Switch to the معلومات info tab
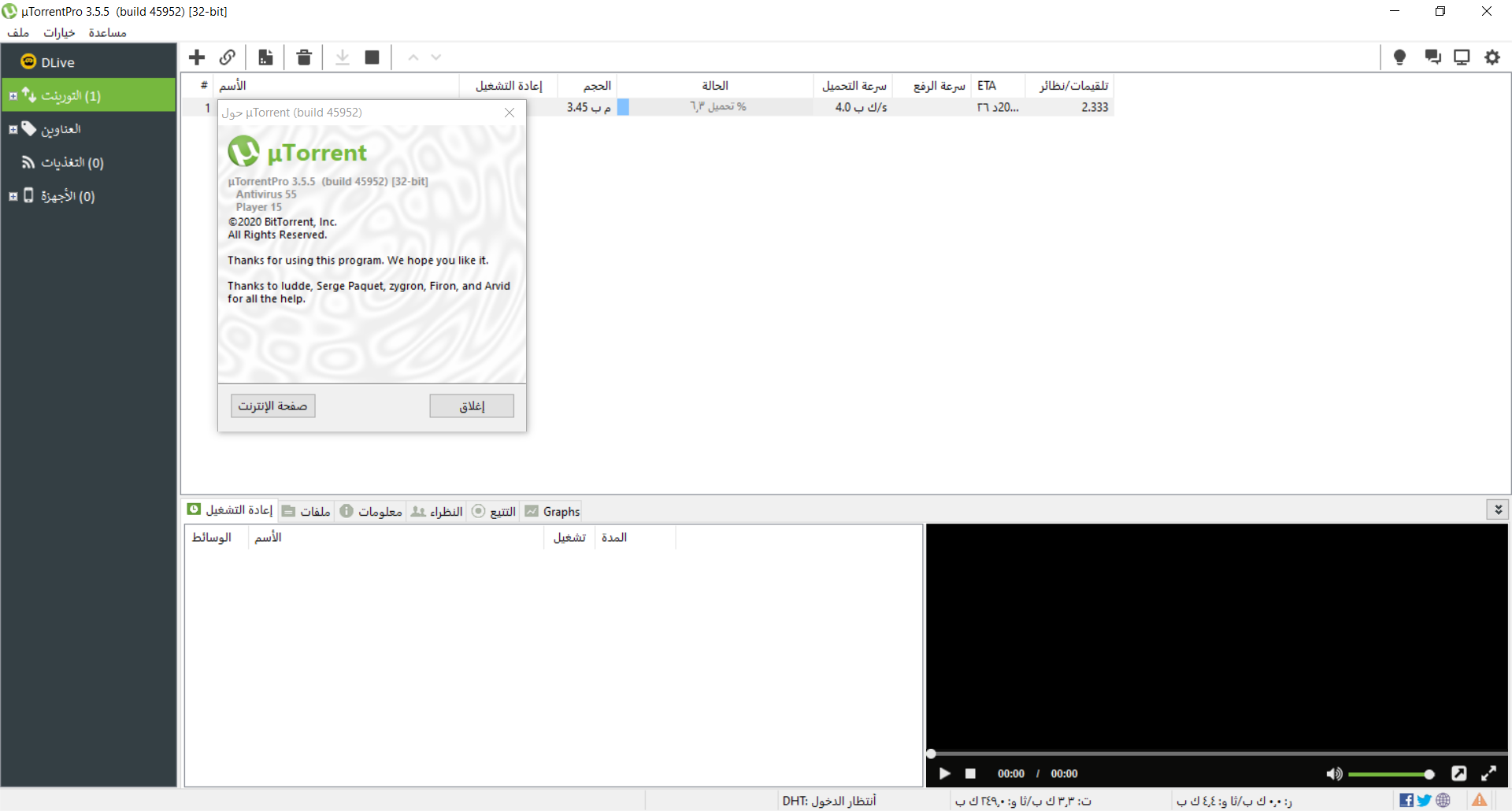This screenshot has height=811, width=1512. (371, 511)
